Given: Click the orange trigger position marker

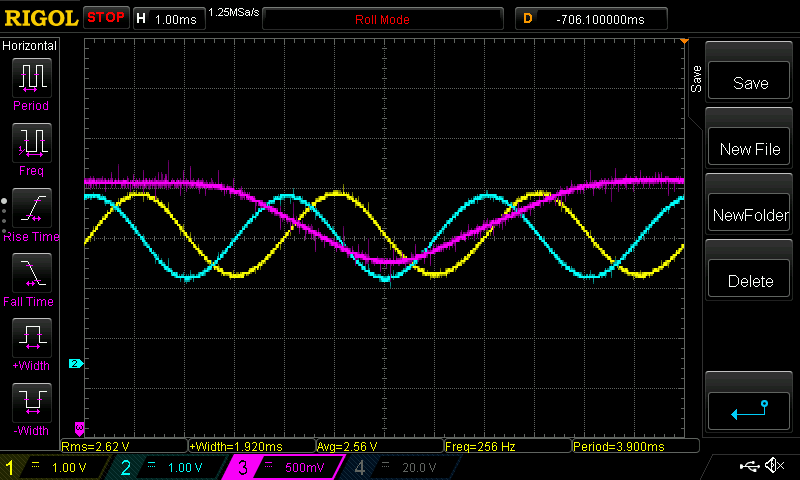Looking at the screenshot, I should point(684,41).
